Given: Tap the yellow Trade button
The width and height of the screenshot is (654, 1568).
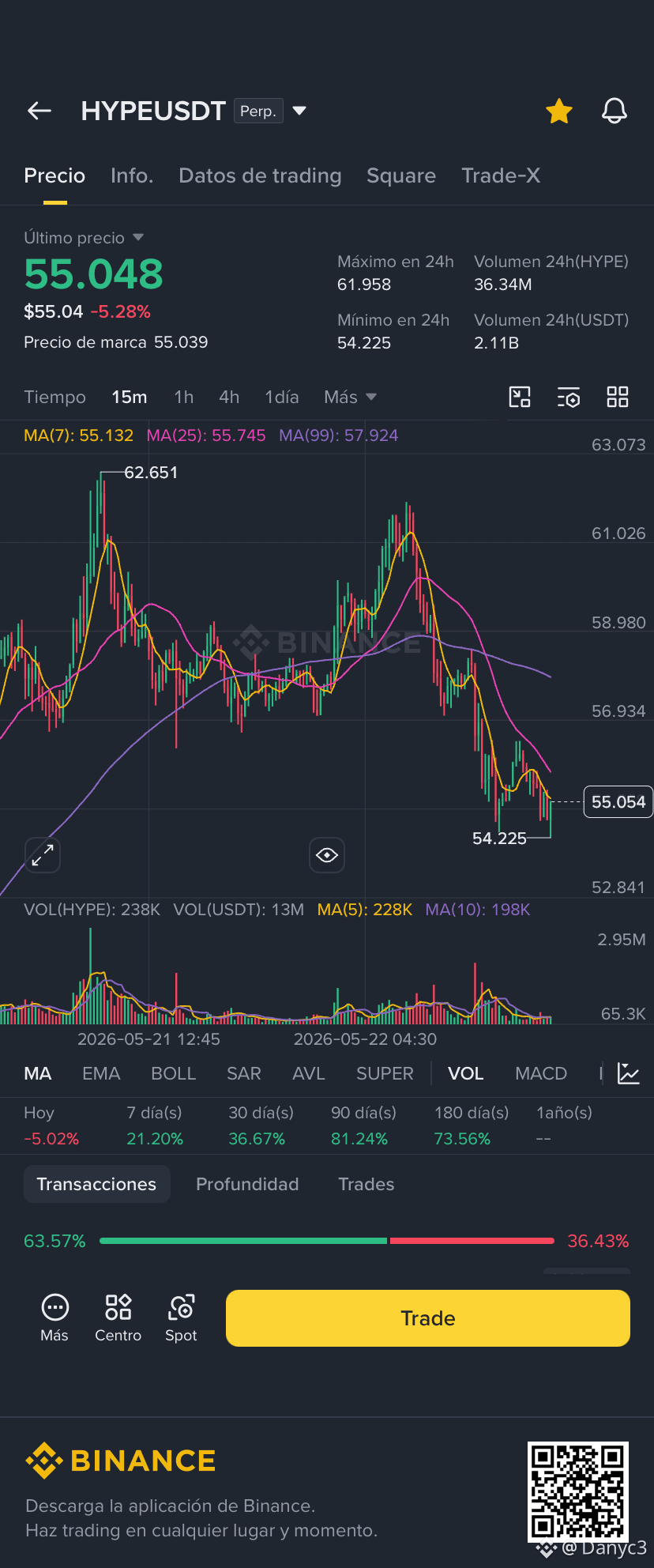Looking at the screenshot, I should coord(428,1318).
